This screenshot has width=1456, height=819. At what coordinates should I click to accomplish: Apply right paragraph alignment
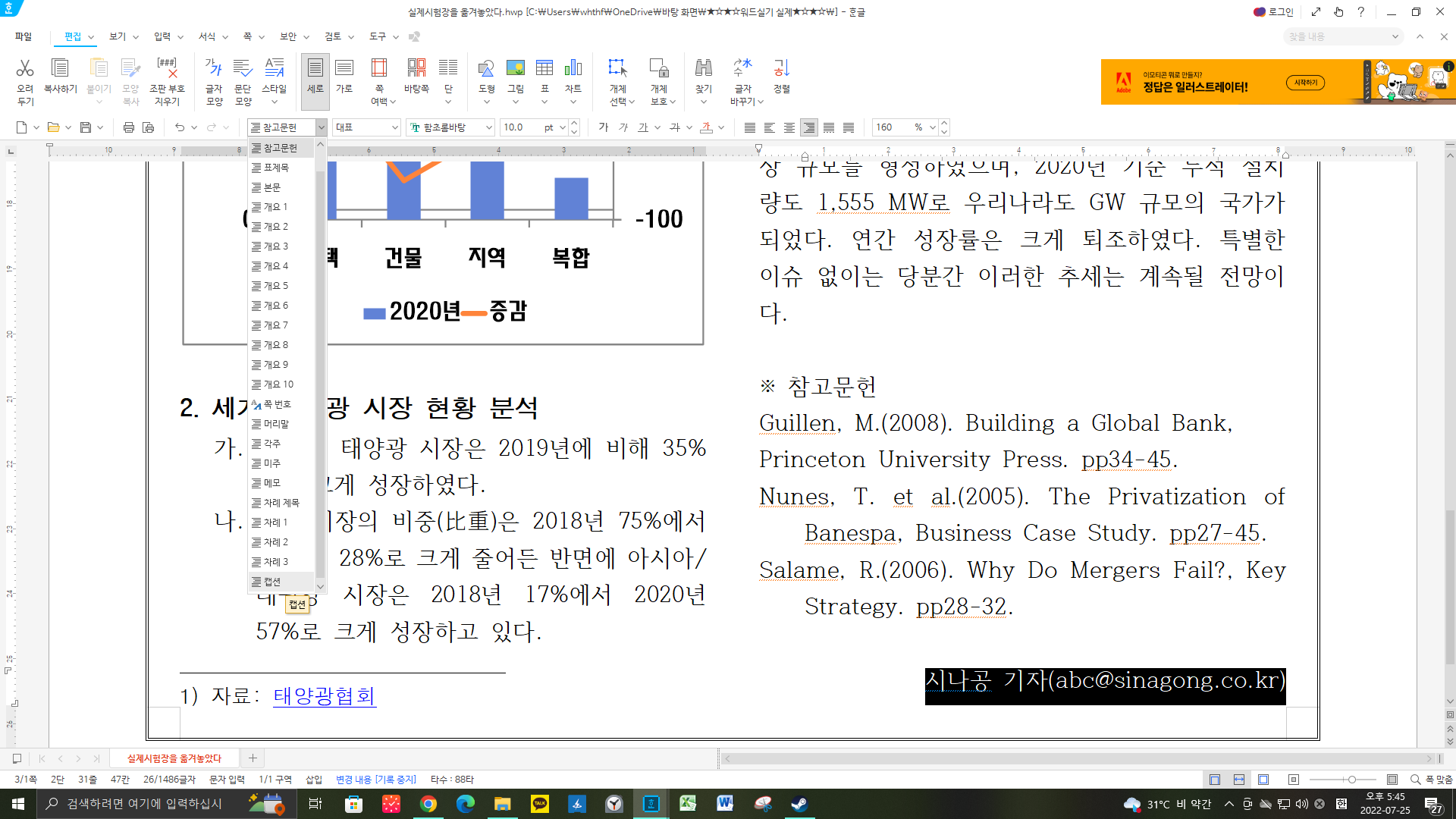pyautogui.click(x=809, y=127)
